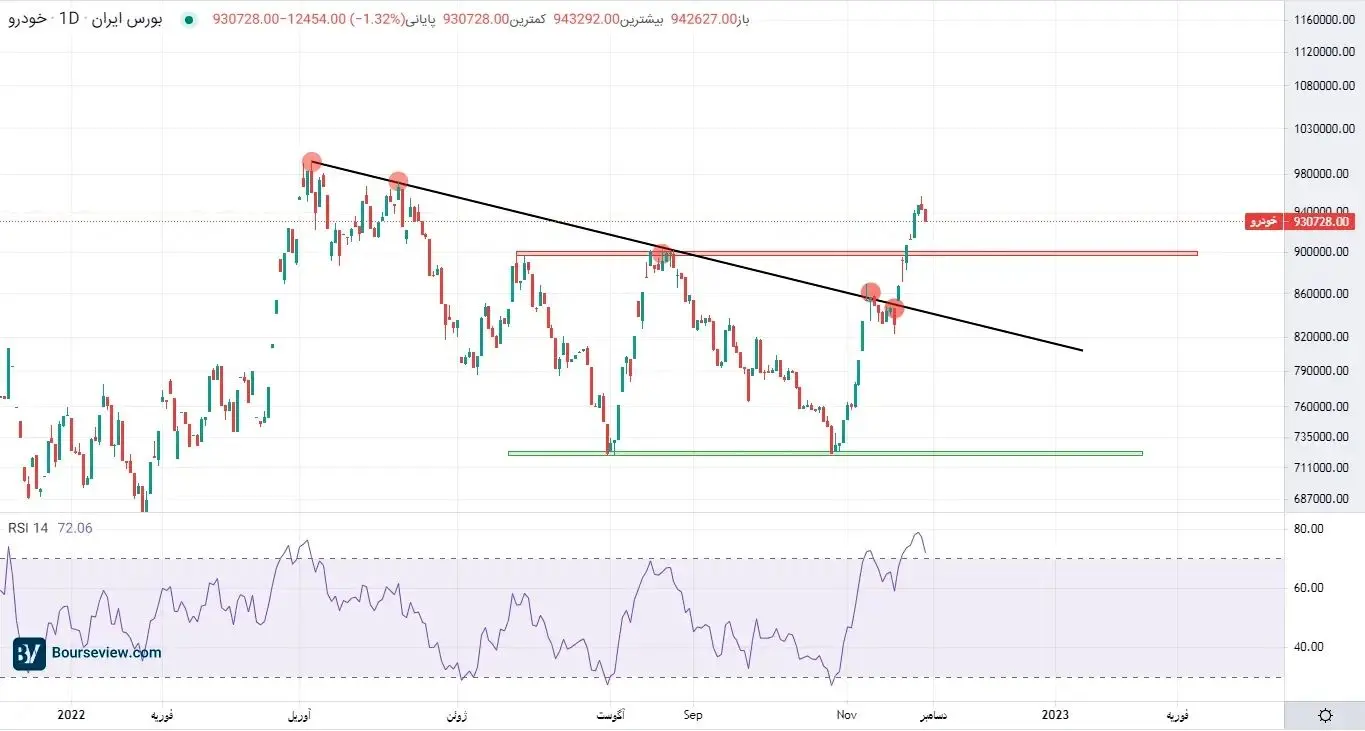This screenshot has height=731, width=1365.
Task: Click the 900000.00 price axis label
Action: point(1322,252)
